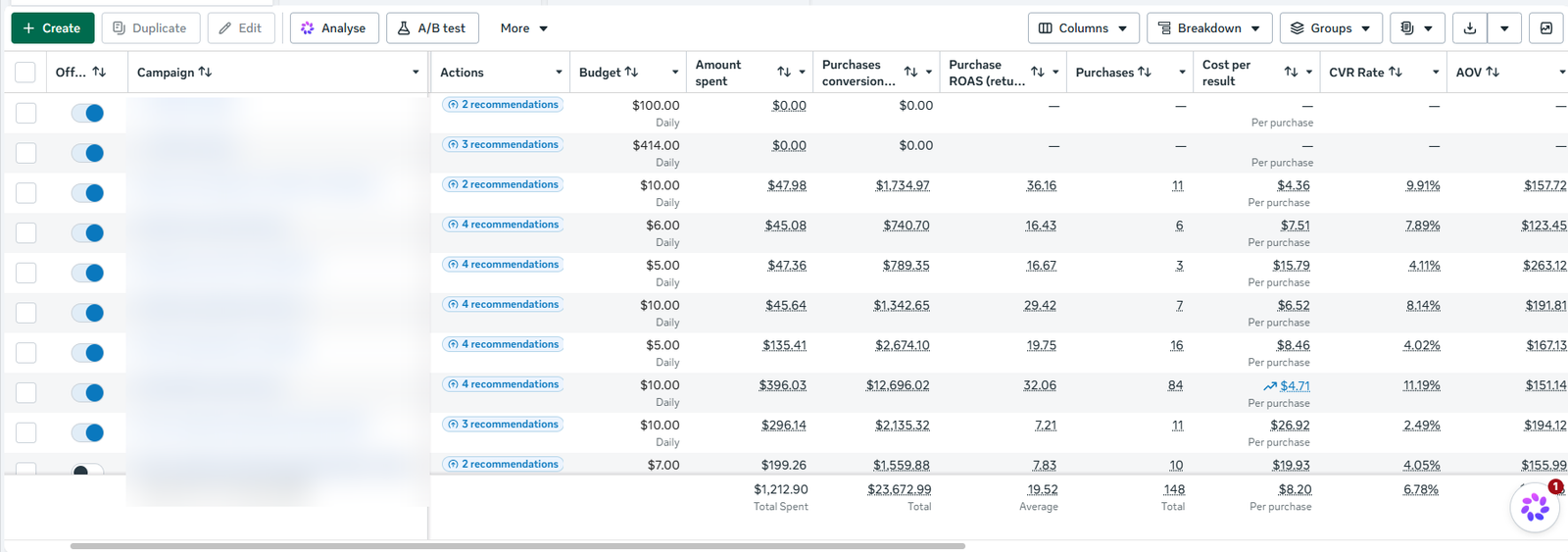Start an A/B test
This screenshot has width=1568, height=552.
point(432,28)
